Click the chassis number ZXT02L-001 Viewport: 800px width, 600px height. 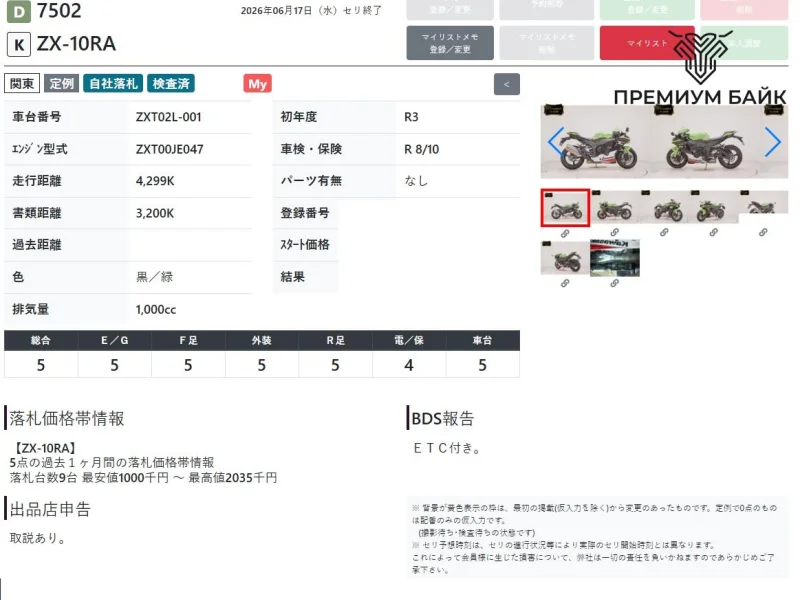pos(168,117)
